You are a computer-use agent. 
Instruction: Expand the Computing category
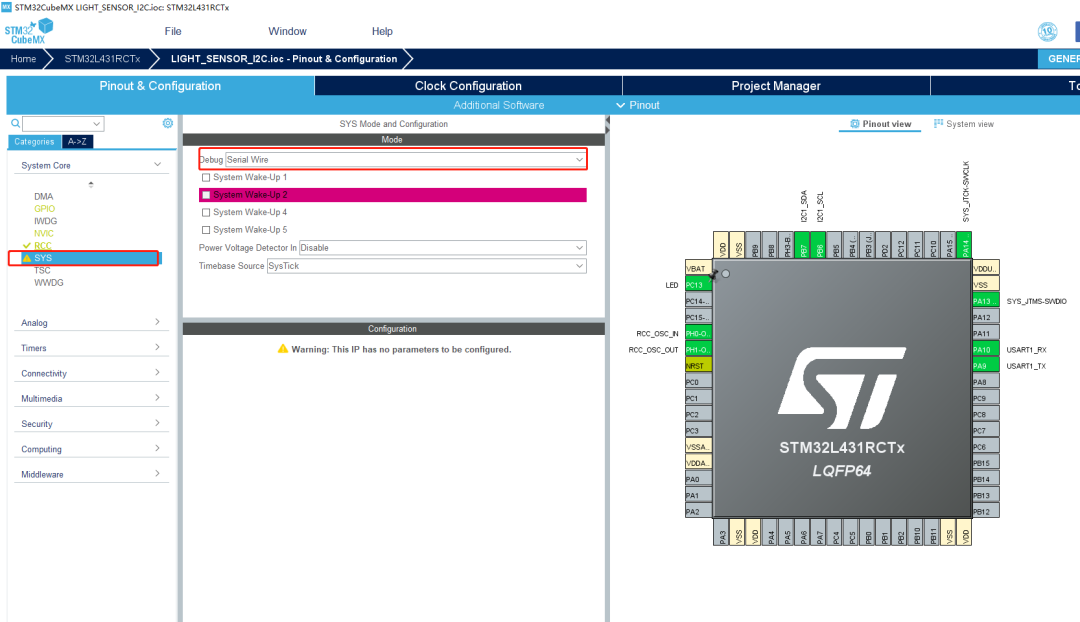91,449
